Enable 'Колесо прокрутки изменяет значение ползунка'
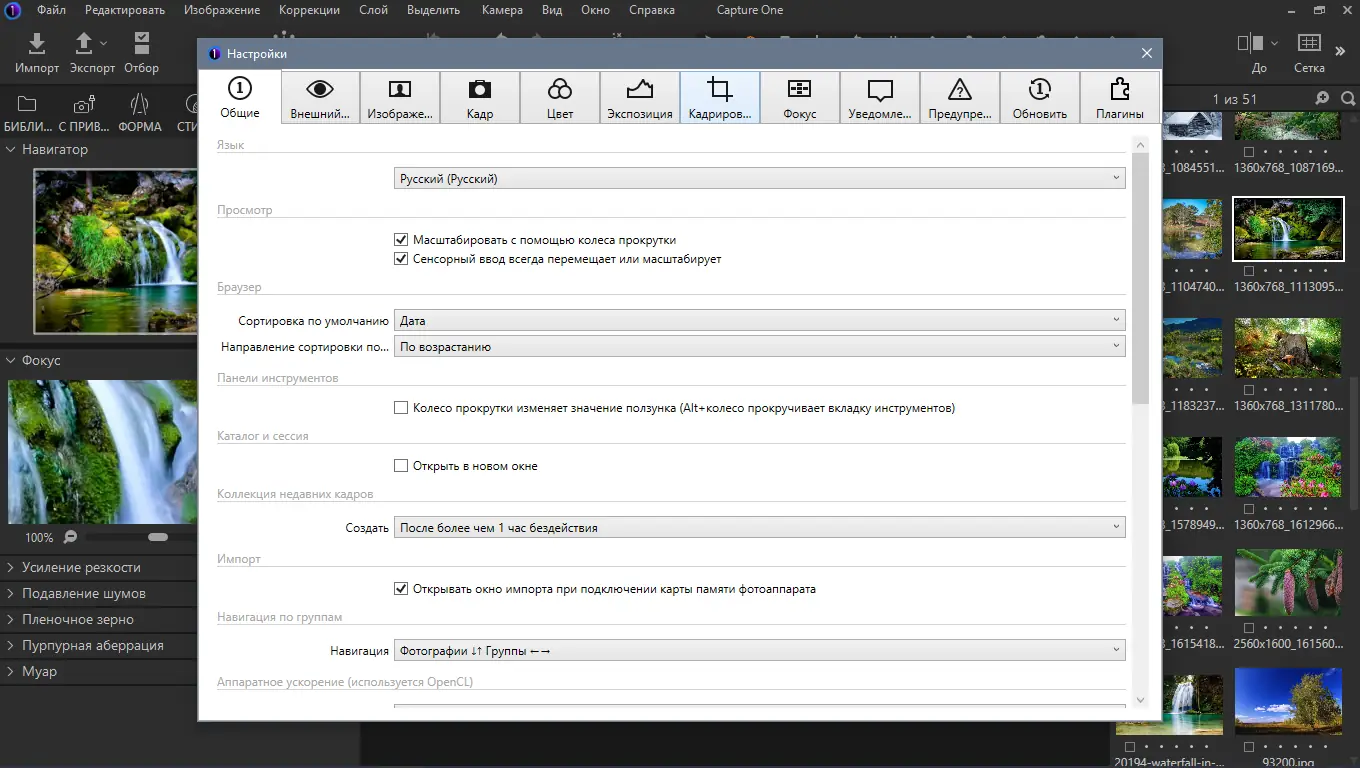This screenshot has width=1360, height=768. [401, 408]
